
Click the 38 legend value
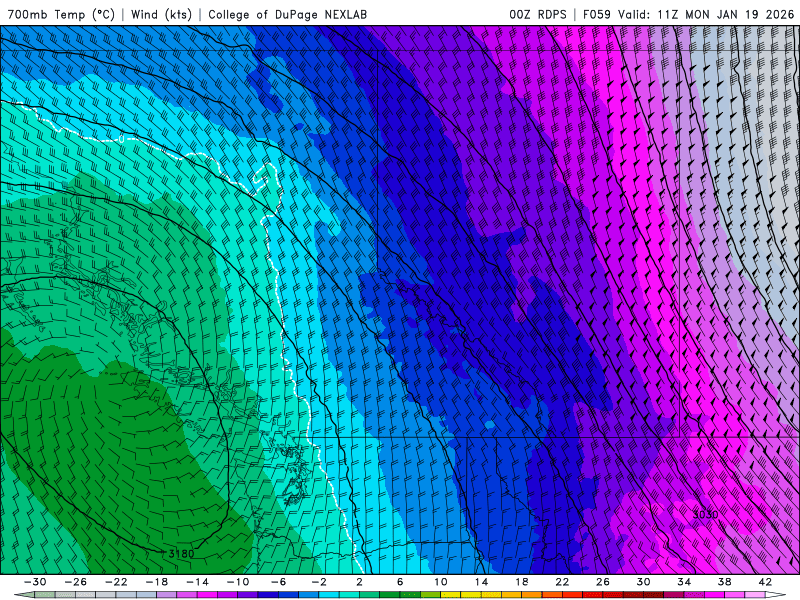724,582
